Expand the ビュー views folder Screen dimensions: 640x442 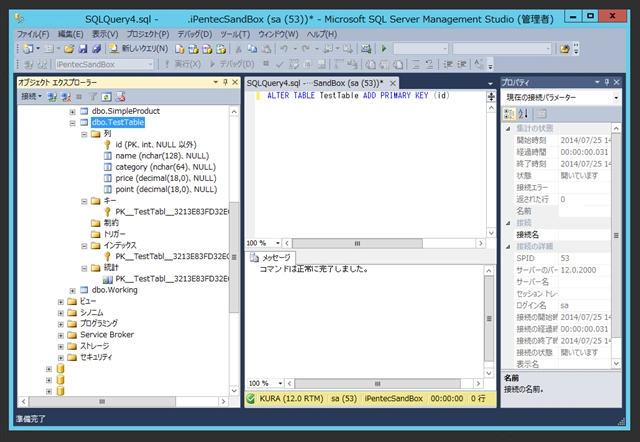coord(60,302)
